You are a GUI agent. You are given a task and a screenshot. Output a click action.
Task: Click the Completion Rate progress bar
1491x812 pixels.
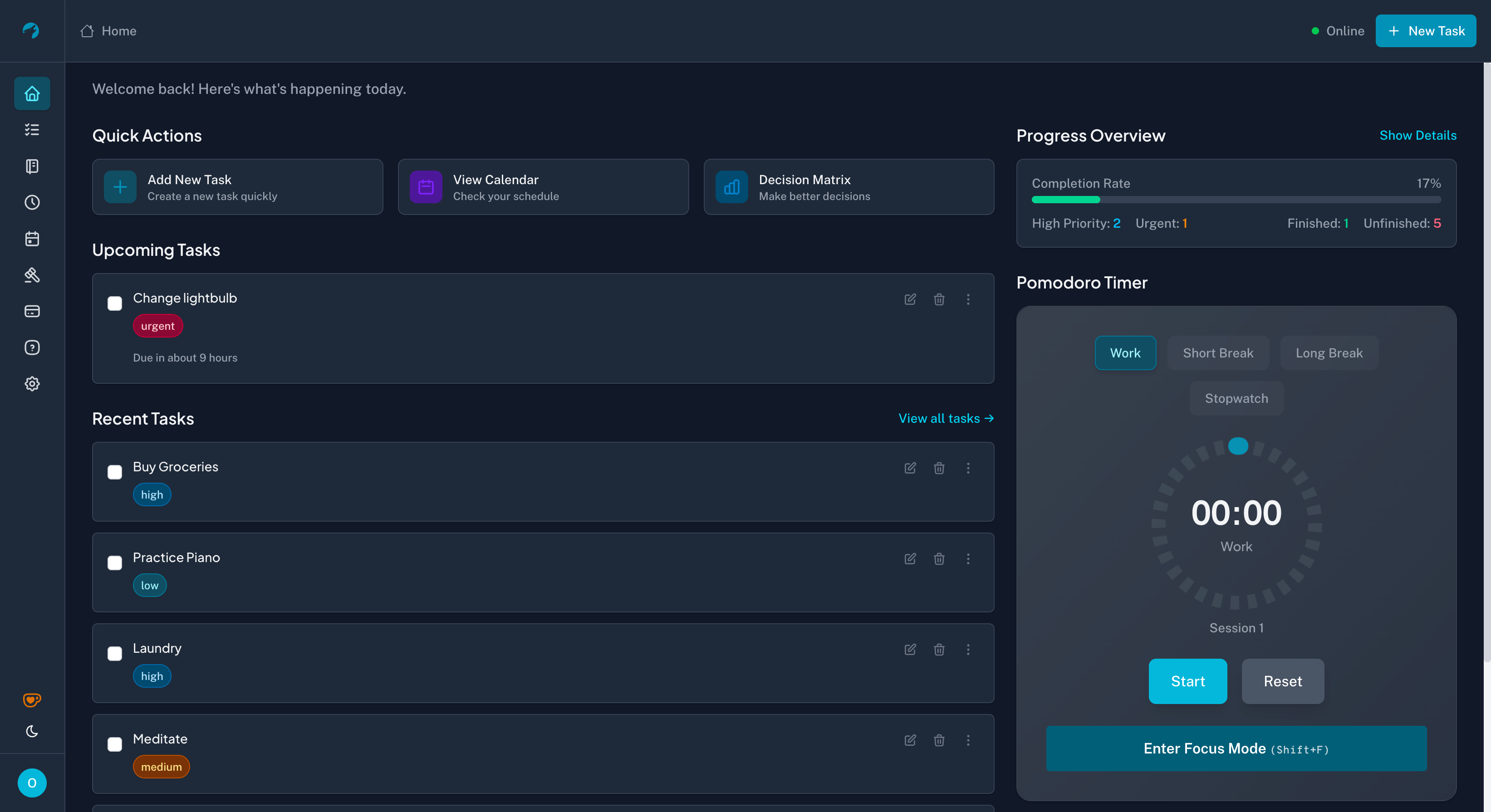pos(1236,200)
